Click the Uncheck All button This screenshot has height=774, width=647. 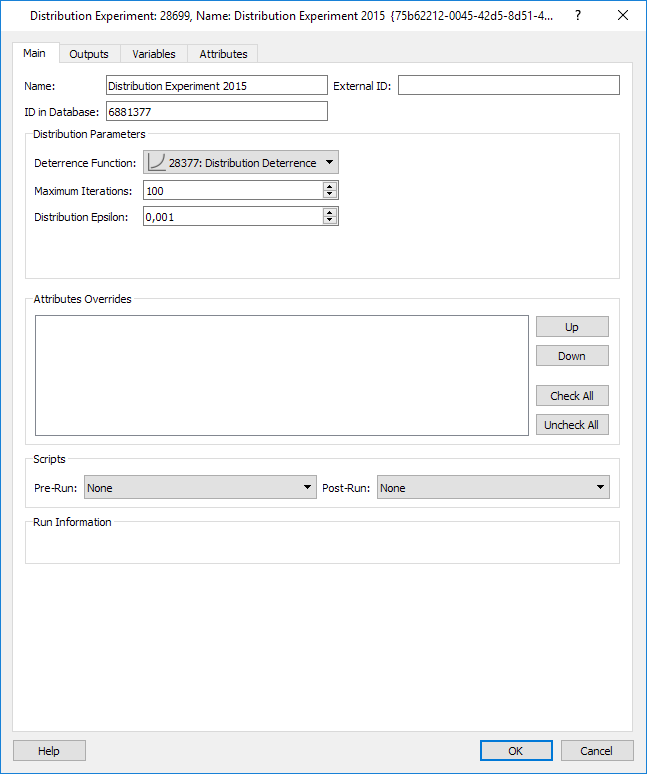[572, 425]
